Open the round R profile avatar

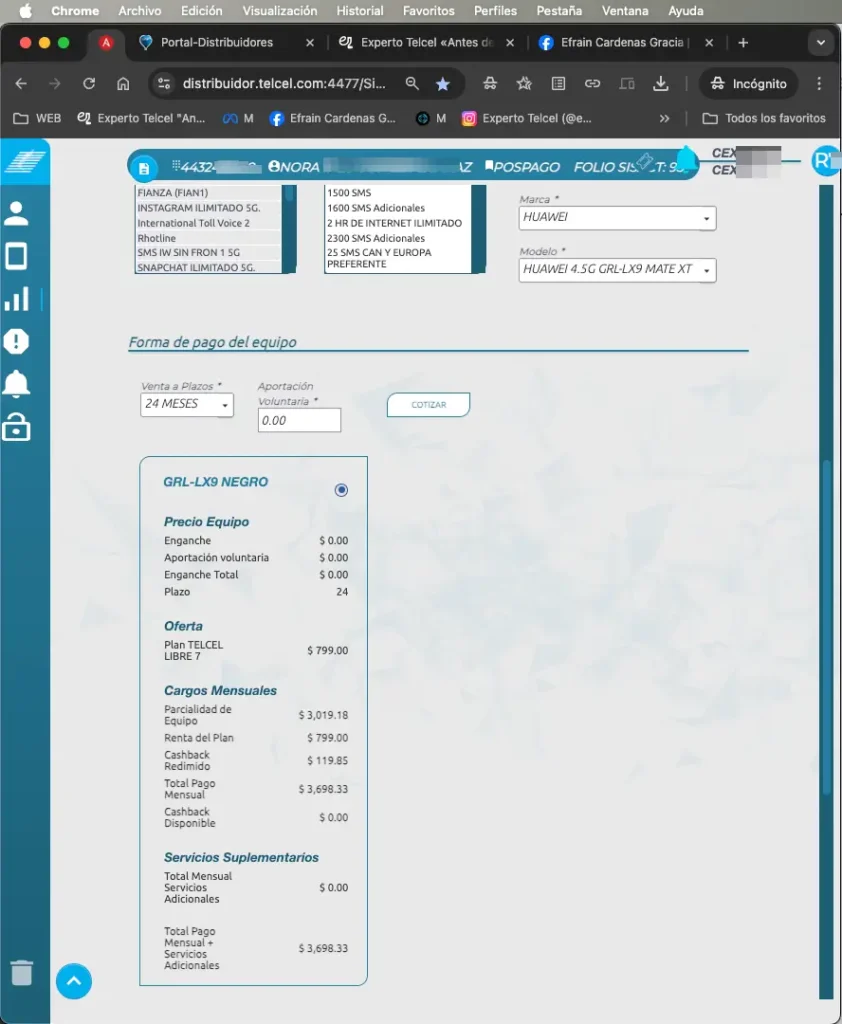[x=826, y=161]
